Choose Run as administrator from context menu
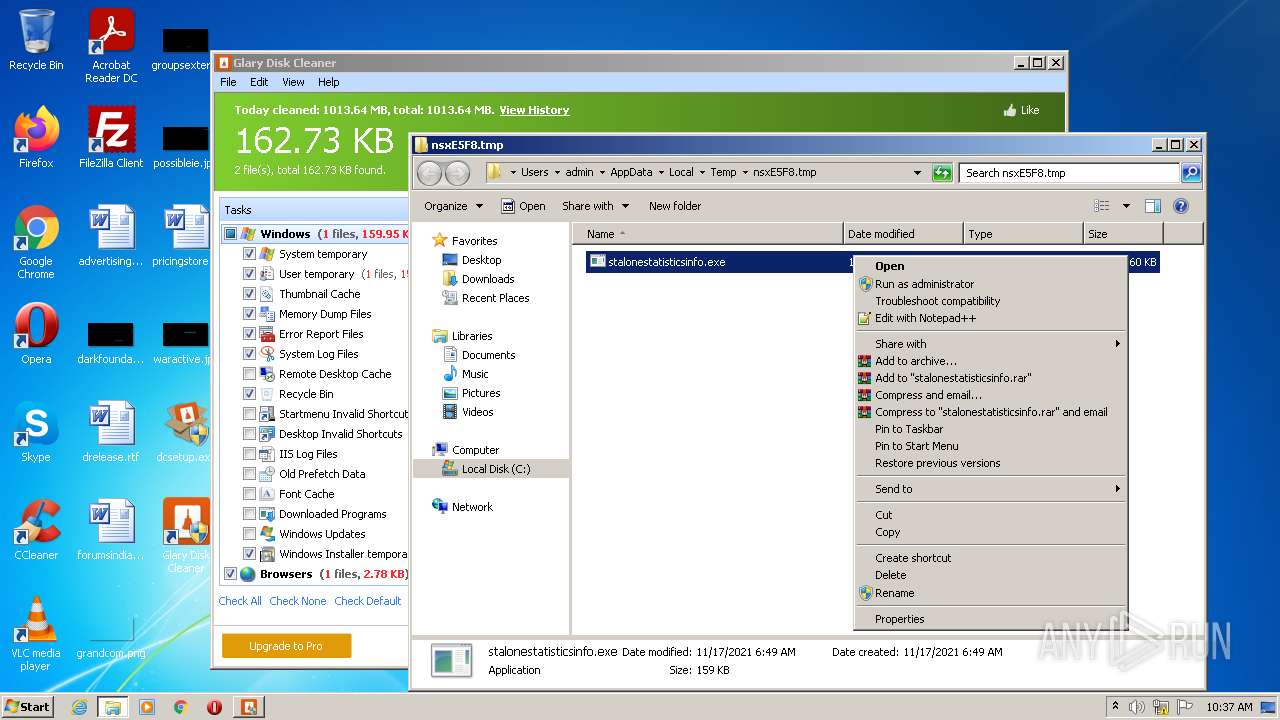1280x720 pixels. (x=990, y=284)
